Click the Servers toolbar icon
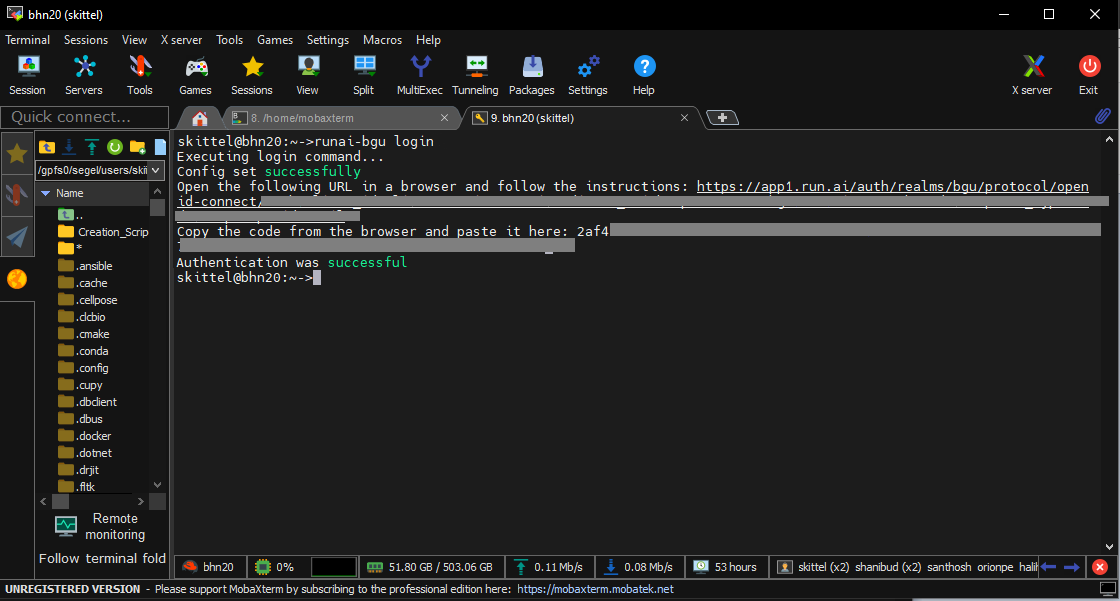Image resolution: width=1120 pixels, height=601 pixels. coord(84,75)
